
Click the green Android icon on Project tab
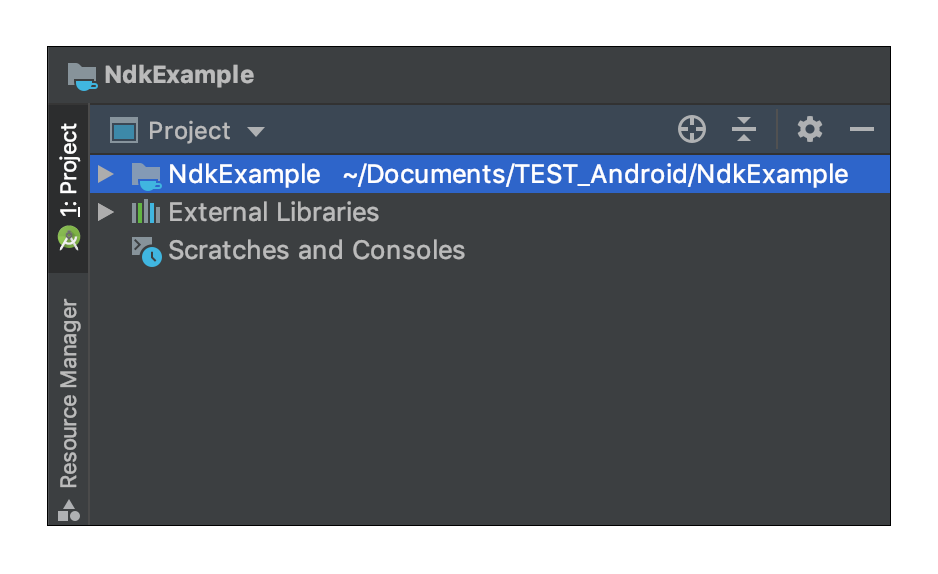(x=69, y=238)
